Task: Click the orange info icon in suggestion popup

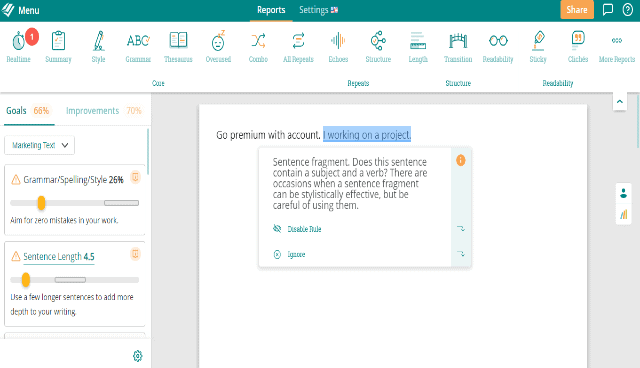Action: (460, 160)
